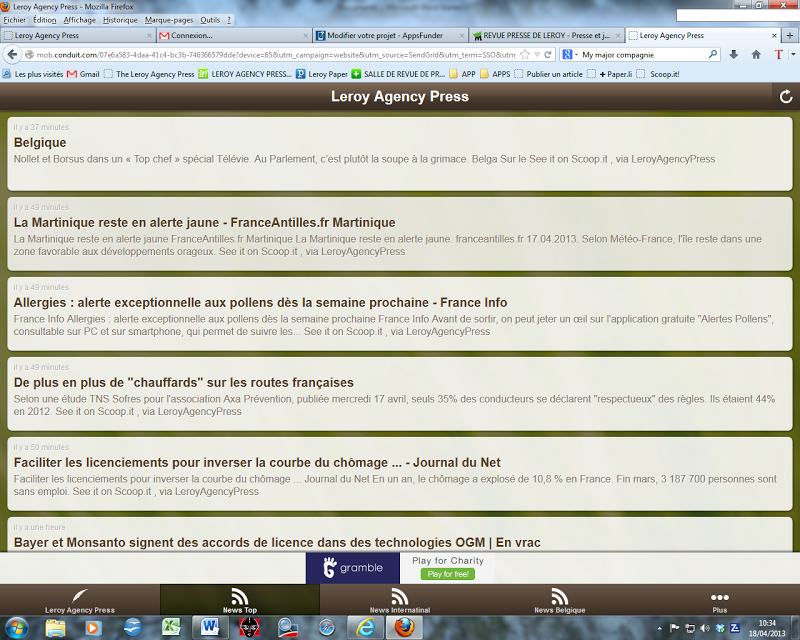Open the Les plus visités bookmark folder
This screenshot has height=640, width=800.
click(33, 74)
